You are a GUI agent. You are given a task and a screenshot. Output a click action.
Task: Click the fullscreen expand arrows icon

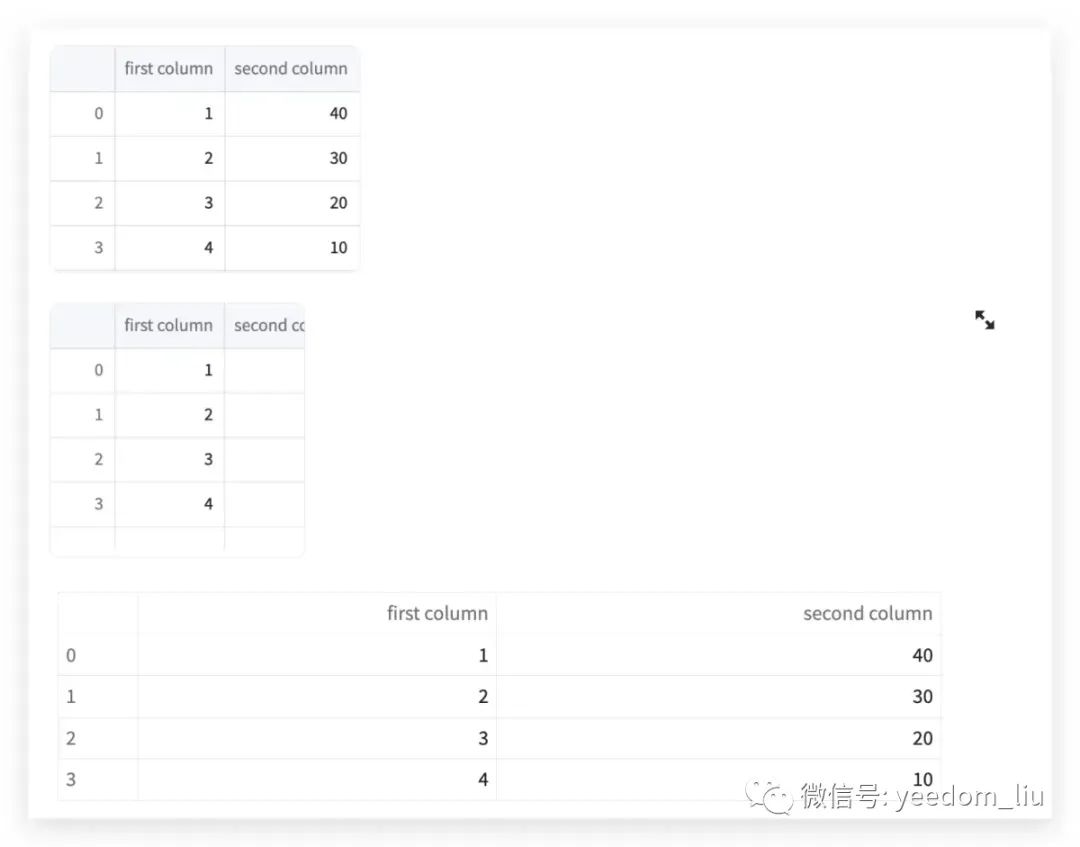(985, 320)
